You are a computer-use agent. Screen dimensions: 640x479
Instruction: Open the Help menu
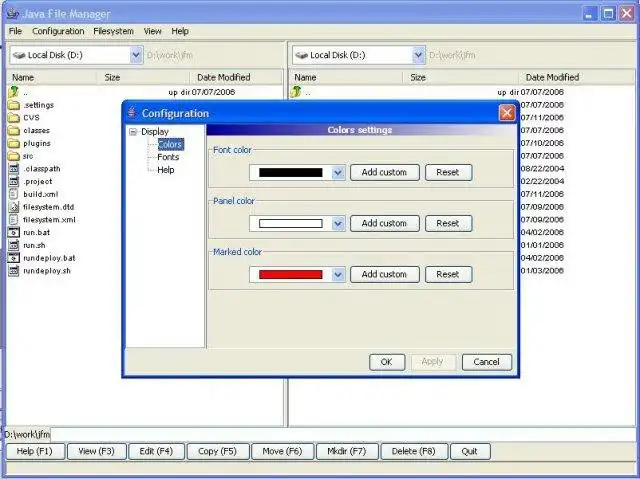click(180, 31)
